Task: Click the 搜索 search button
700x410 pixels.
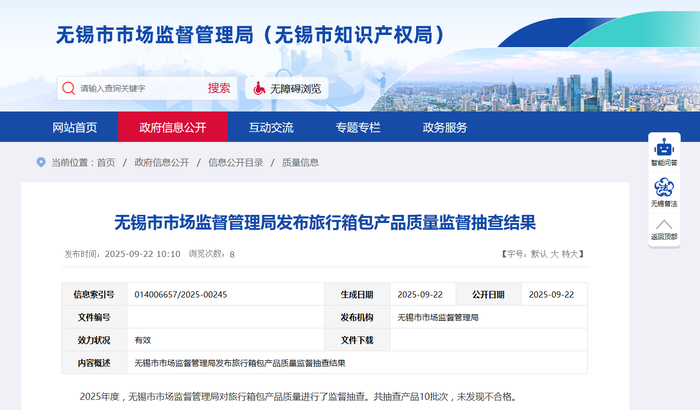Action: (219, 88)
